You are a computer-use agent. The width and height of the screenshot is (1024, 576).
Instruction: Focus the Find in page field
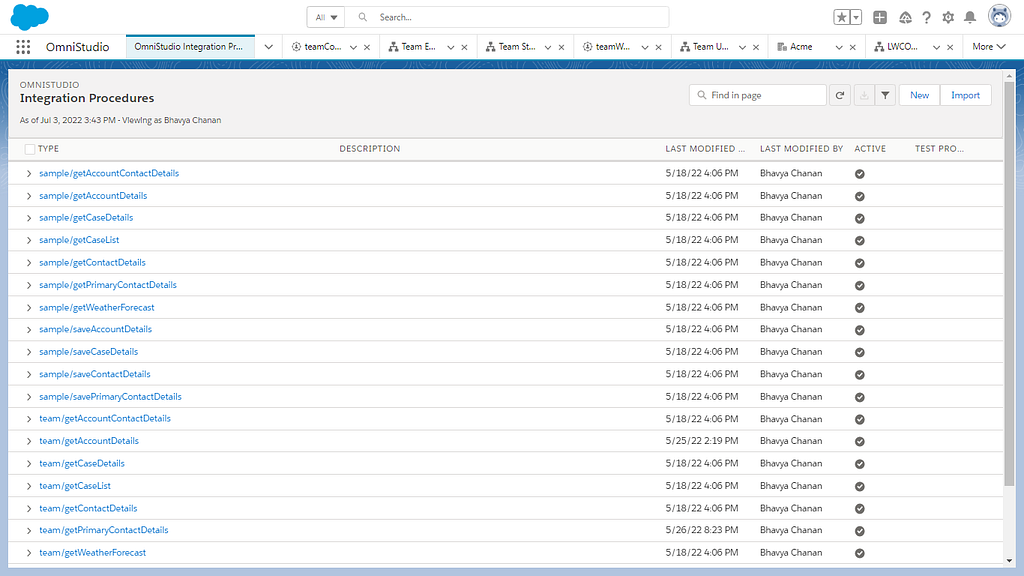tap(758, 95)
